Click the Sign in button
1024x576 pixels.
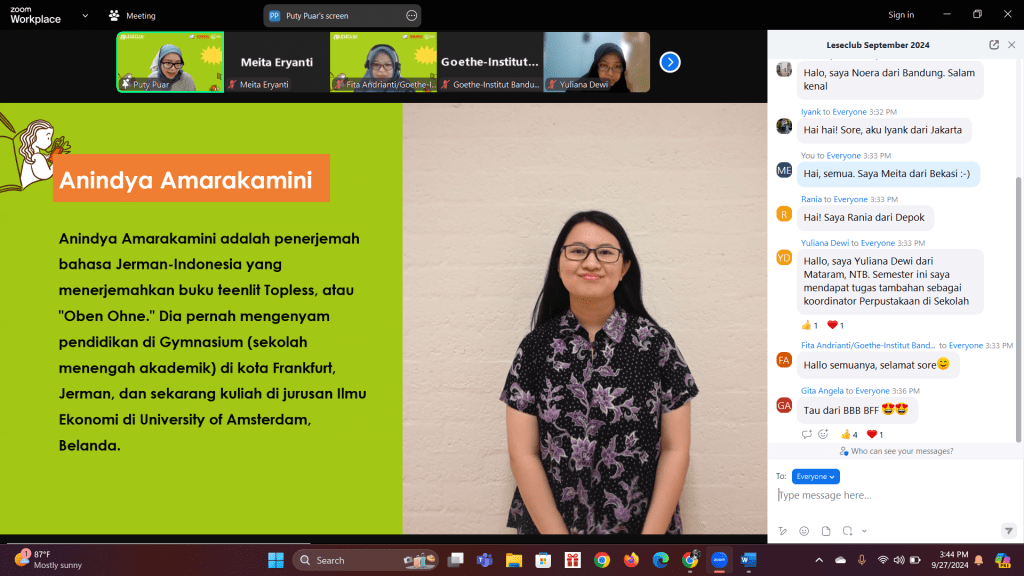pyautogui.click(x=901, y=15)
